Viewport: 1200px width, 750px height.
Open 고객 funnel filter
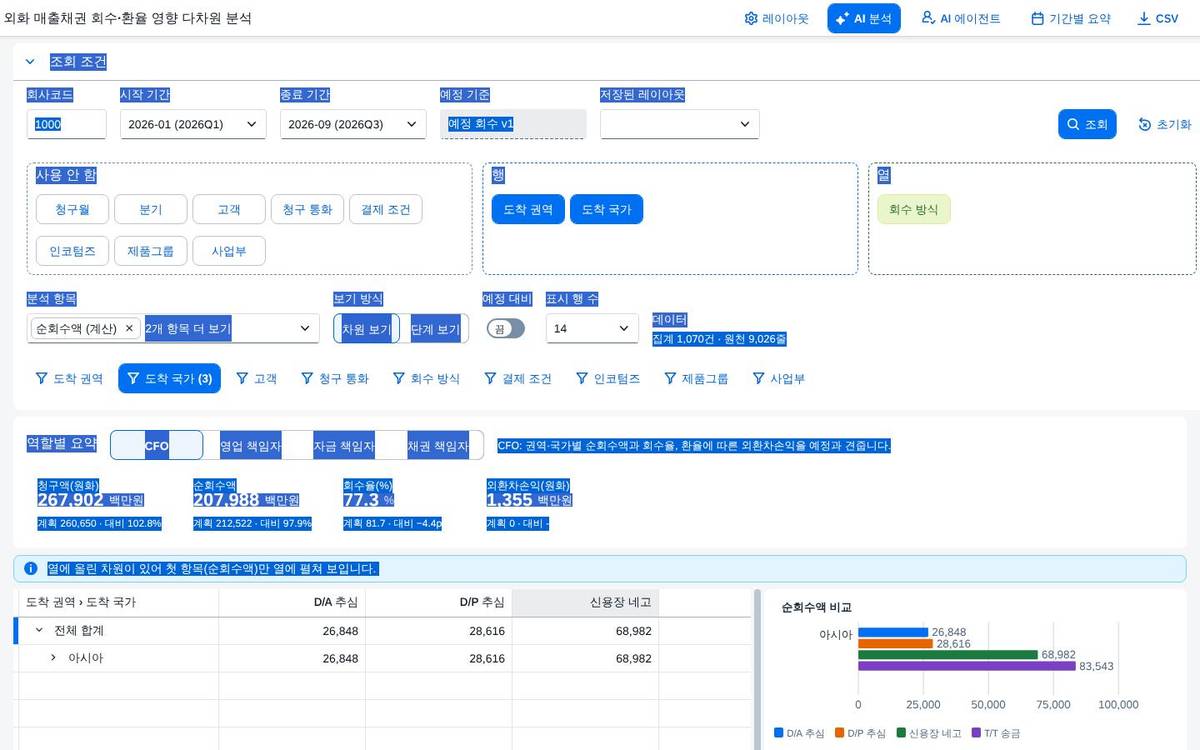pyautogui.click(x=256, y=378)
